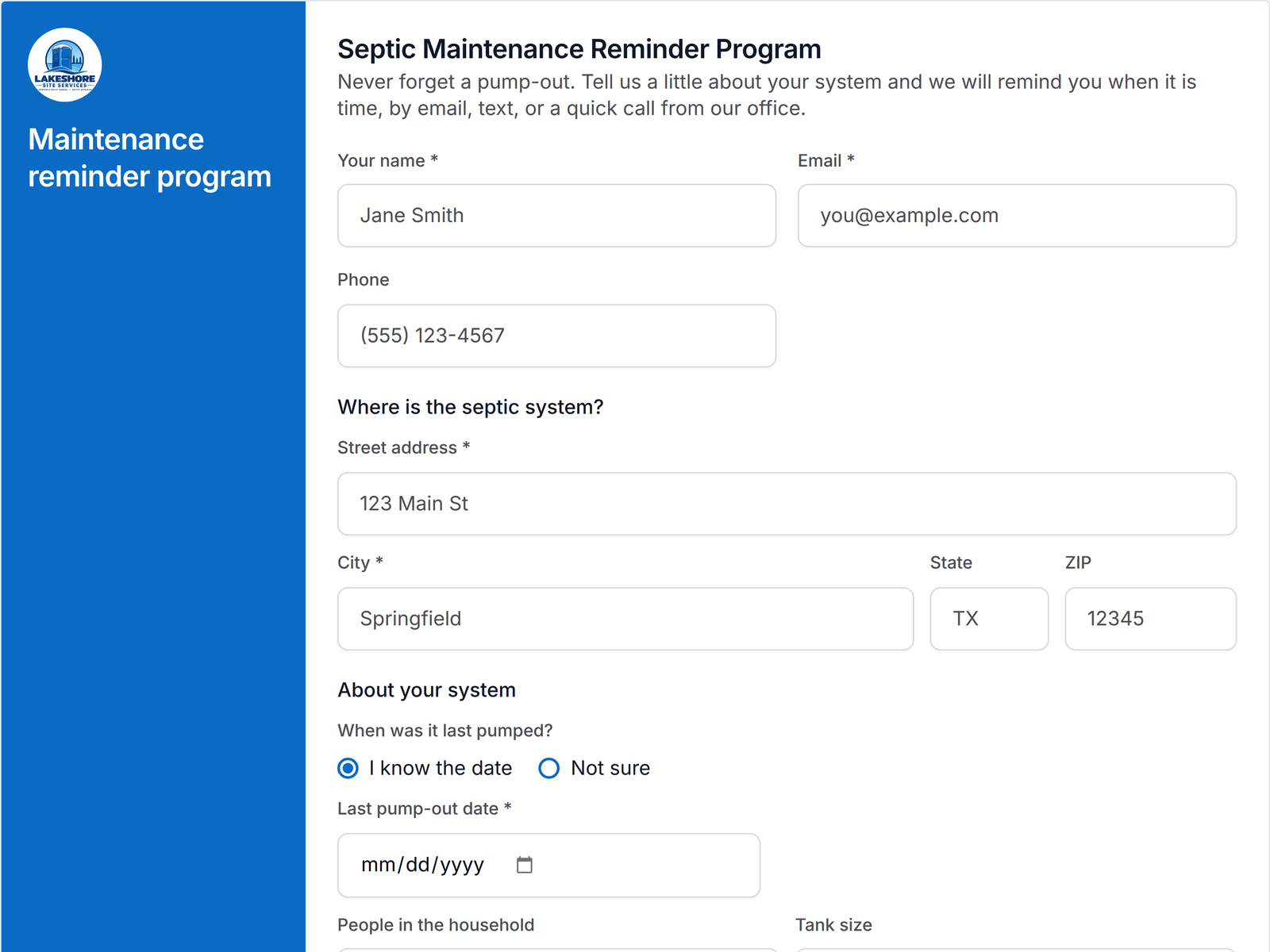
Task: Select the Phone number field
Action: [556, 336]
